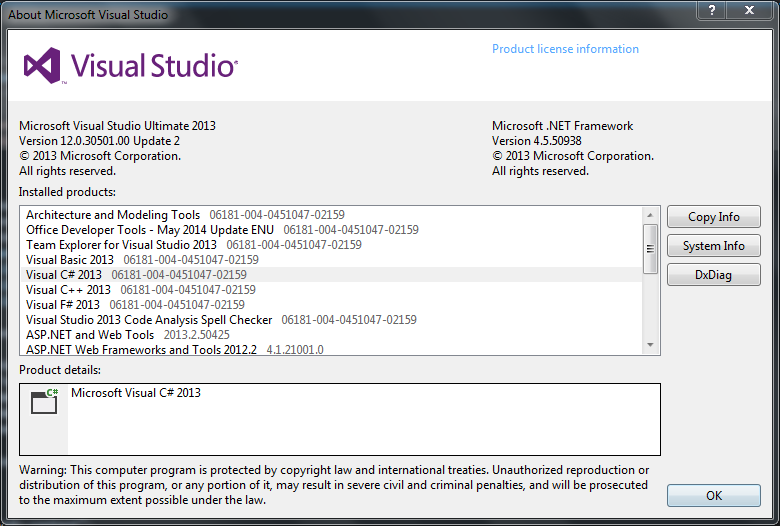Screen dimensions: 780x526
Task: Click the Version 12.0.30501.00 Update 2 text
Action: 99,141
